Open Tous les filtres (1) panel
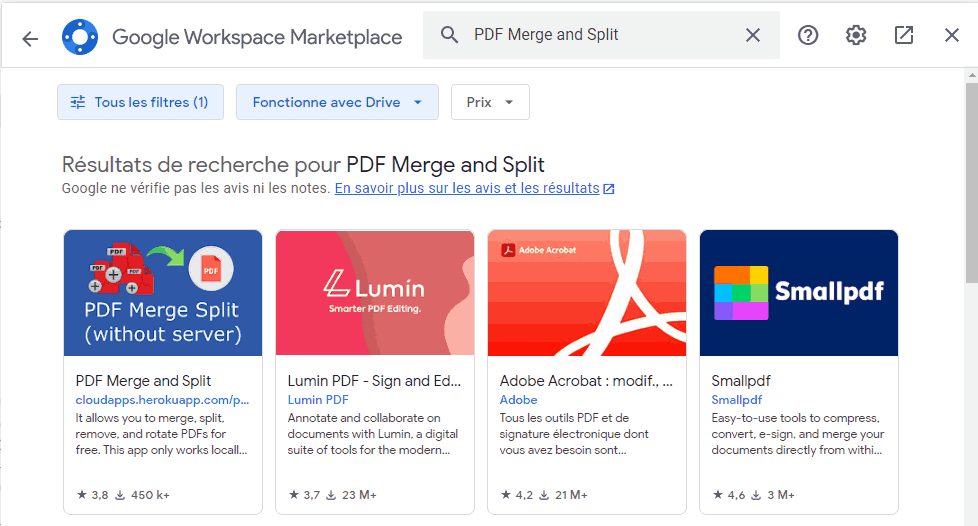Viewport: 978px width, 526px height. point(140,102)
